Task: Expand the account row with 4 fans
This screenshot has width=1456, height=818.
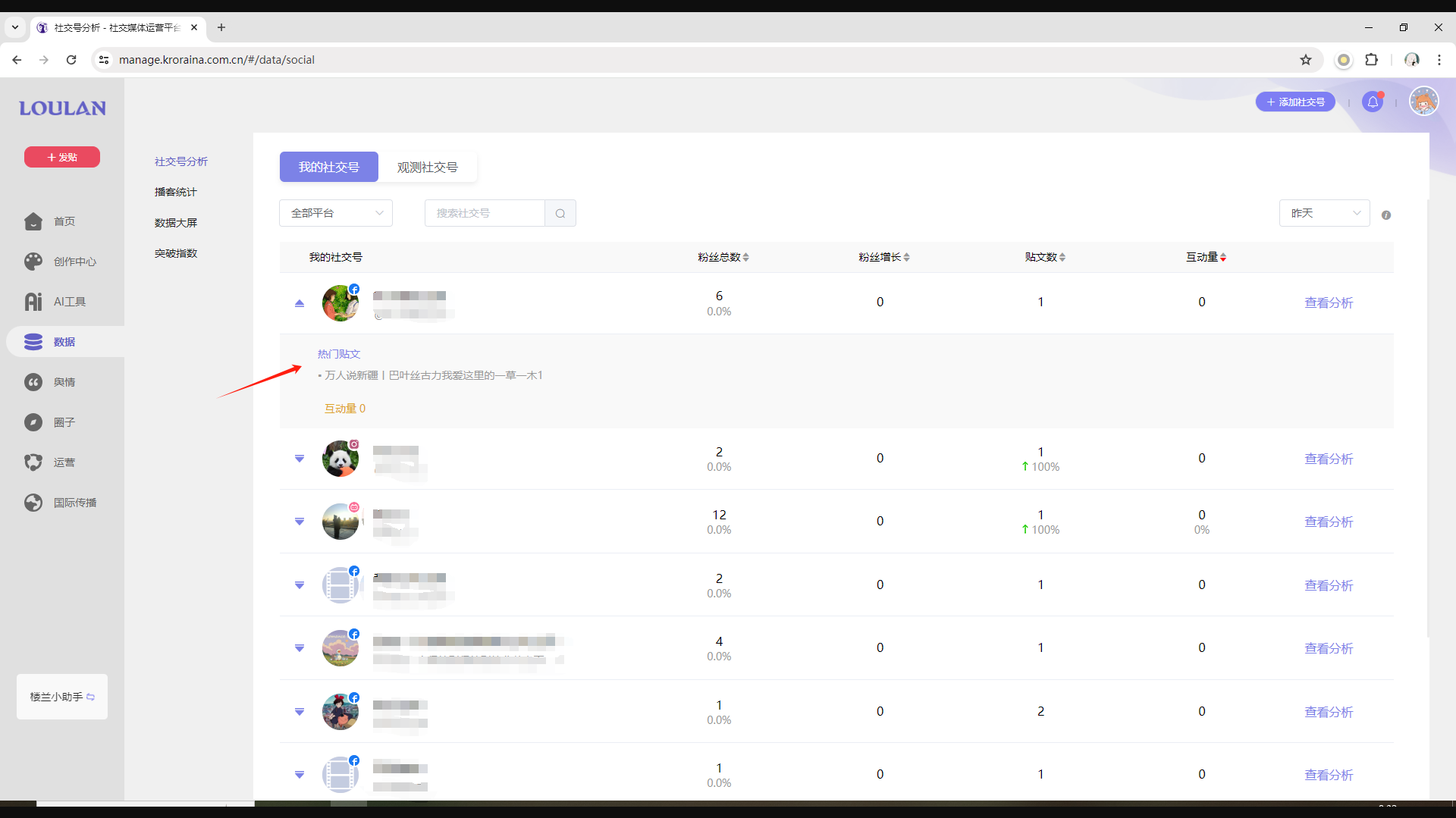Action: (300, 648)
